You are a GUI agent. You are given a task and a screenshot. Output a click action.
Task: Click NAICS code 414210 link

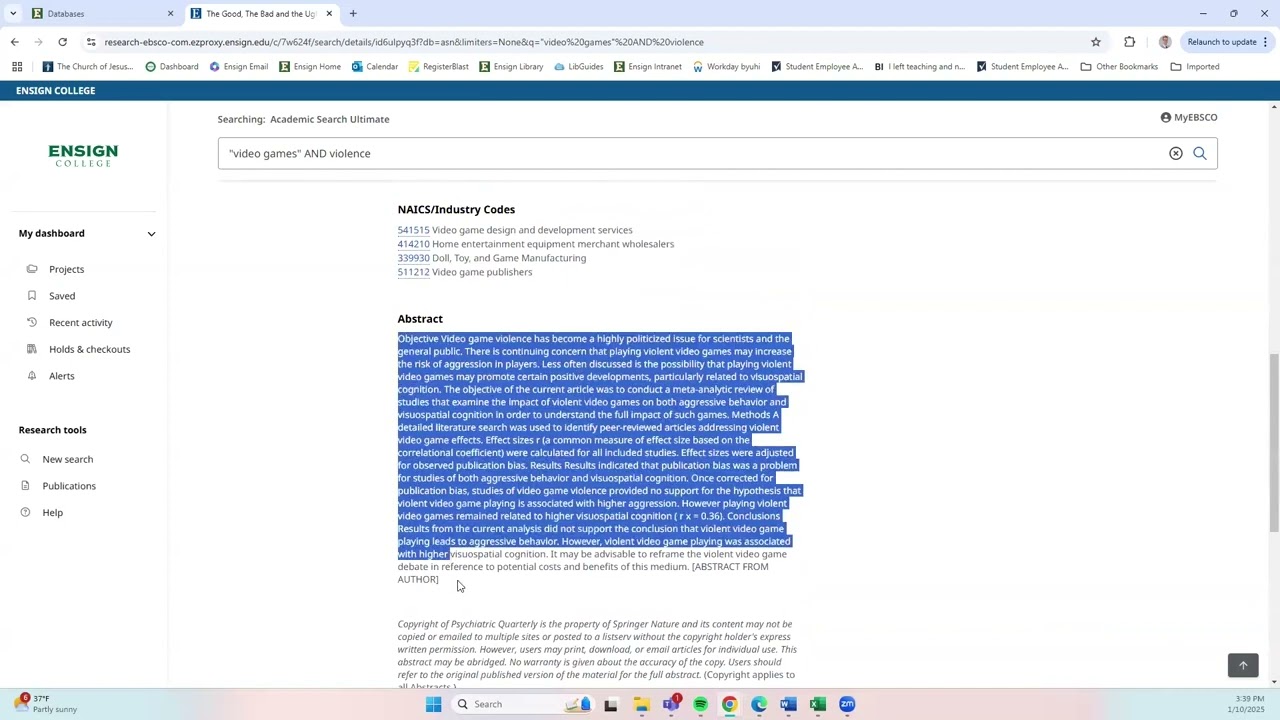pos(413,244)
